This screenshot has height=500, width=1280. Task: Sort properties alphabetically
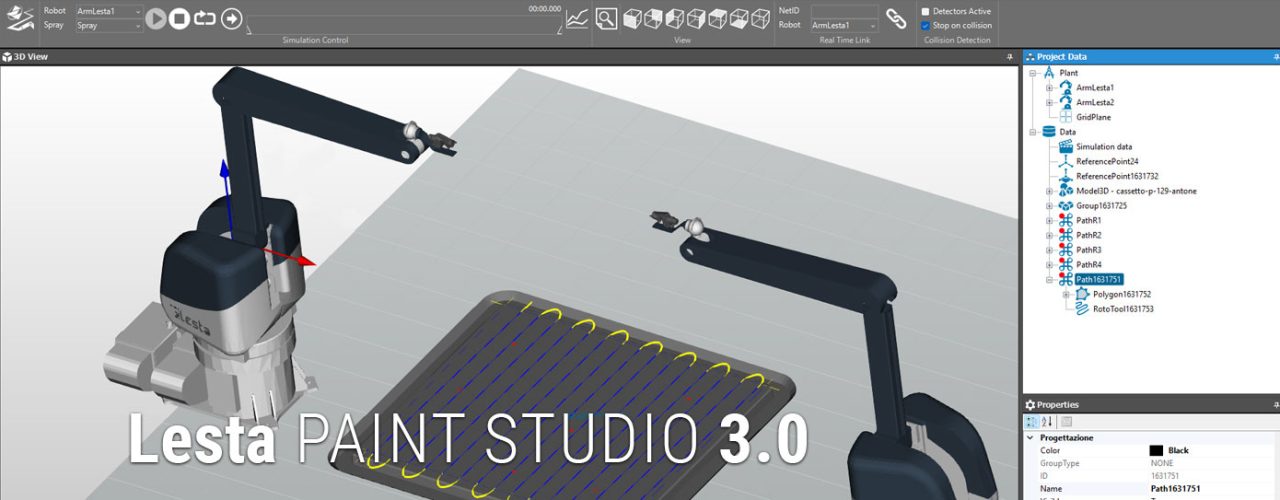pyautogui.click(x=1048, y=421)
